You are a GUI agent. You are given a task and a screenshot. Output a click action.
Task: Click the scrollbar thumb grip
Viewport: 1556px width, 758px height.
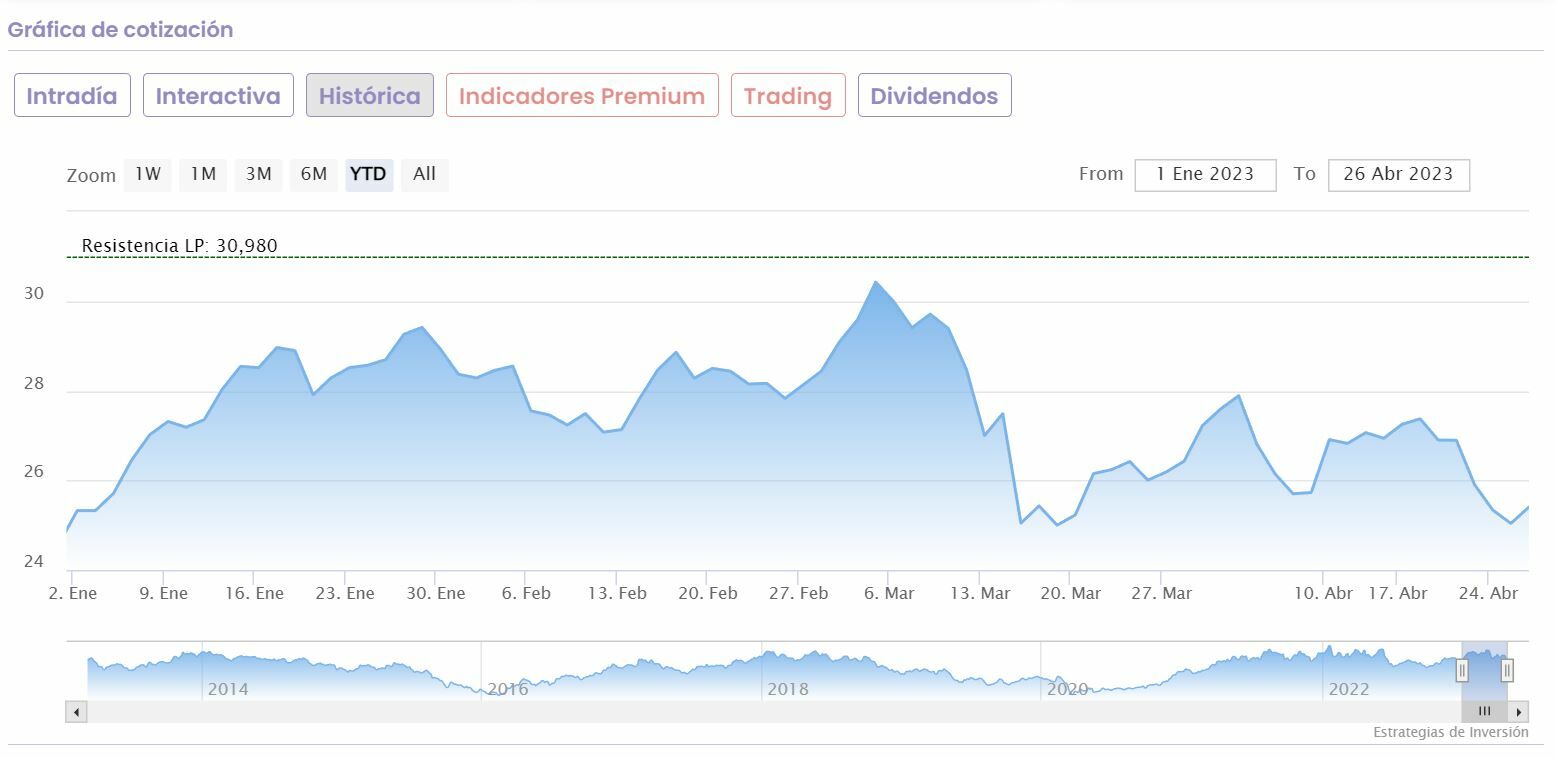(x=1484, y=712)
